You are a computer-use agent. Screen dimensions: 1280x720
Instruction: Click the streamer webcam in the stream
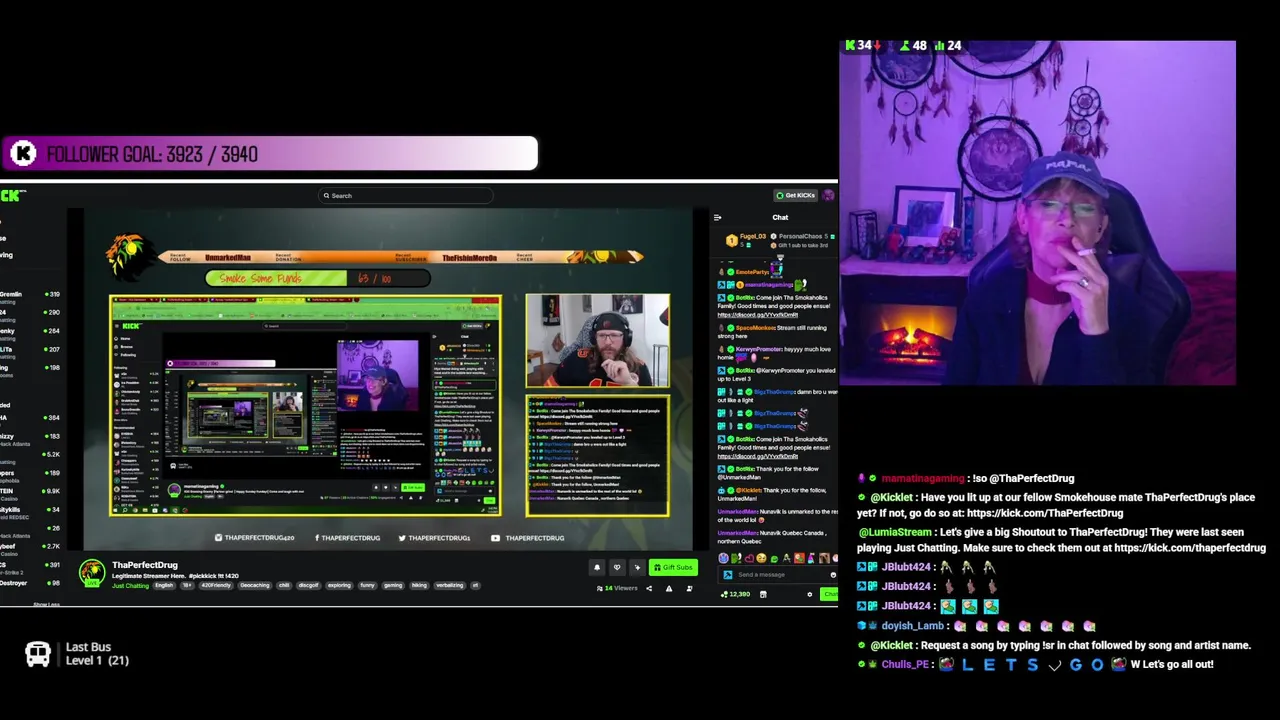(x=598, y=340)
